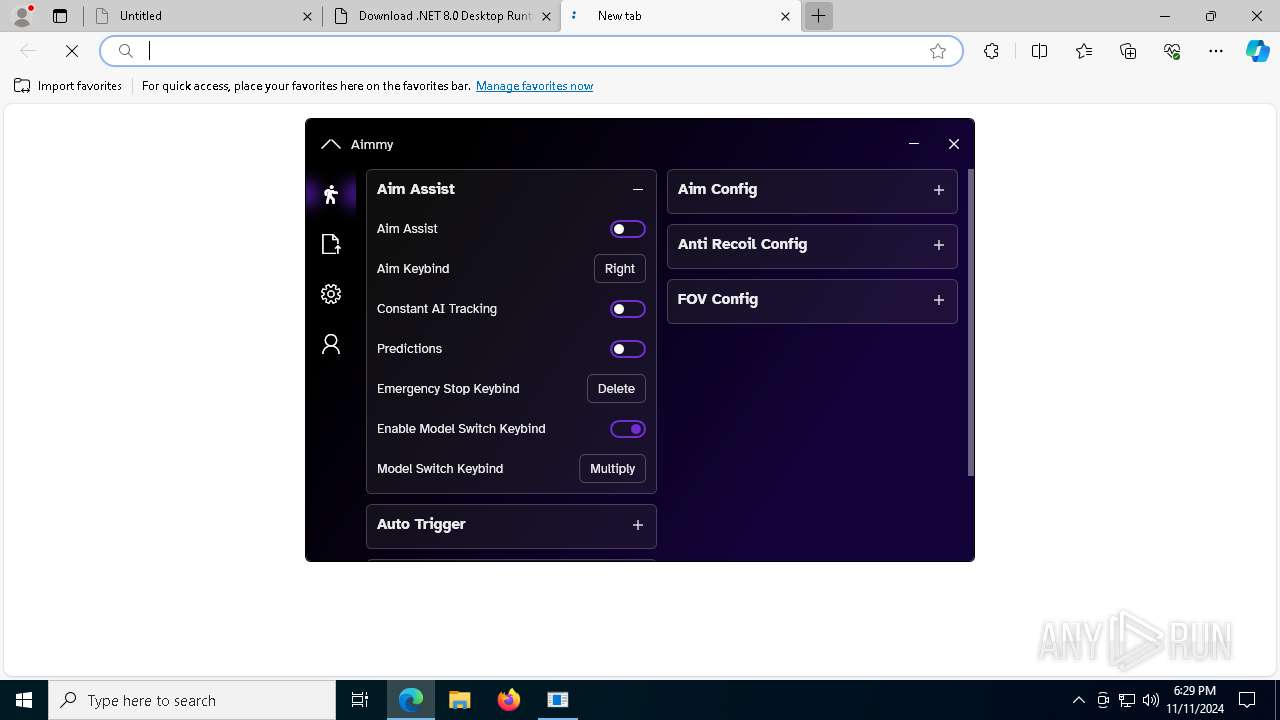Change Emergency Stop Keybind 'Delete' button

(x=616, y=389)
